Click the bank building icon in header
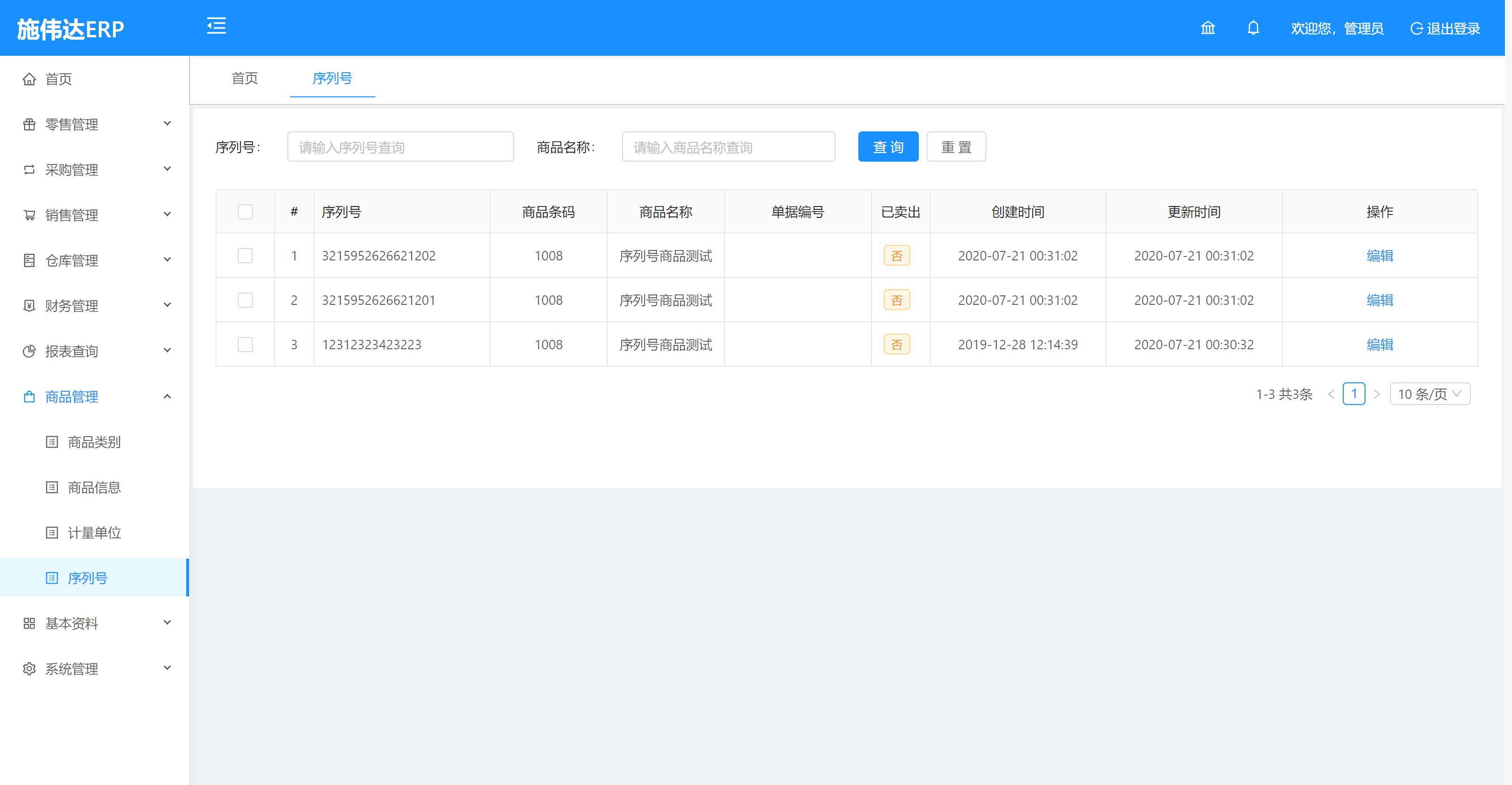The height and width of the screenshot is (785, 1512). [1207, 28]
